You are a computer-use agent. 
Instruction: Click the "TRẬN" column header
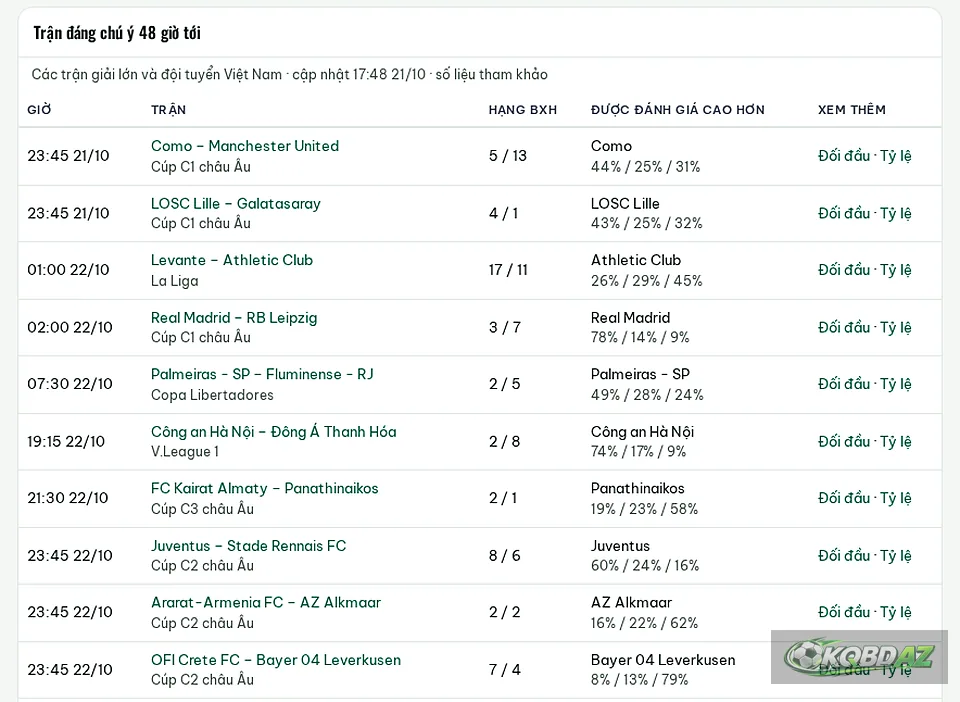coord(168,110)
